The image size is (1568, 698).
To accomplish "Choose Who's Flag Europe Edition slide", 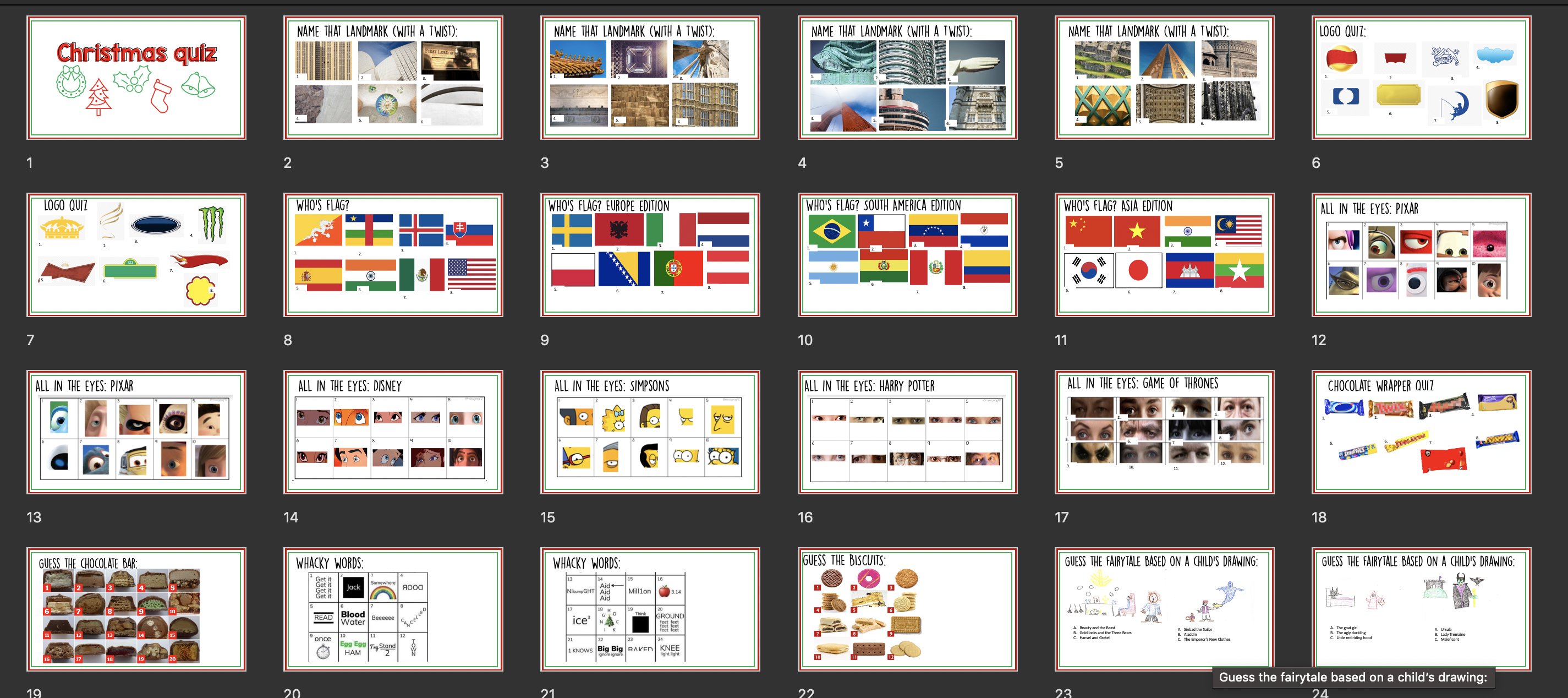I will pos(649,254).
